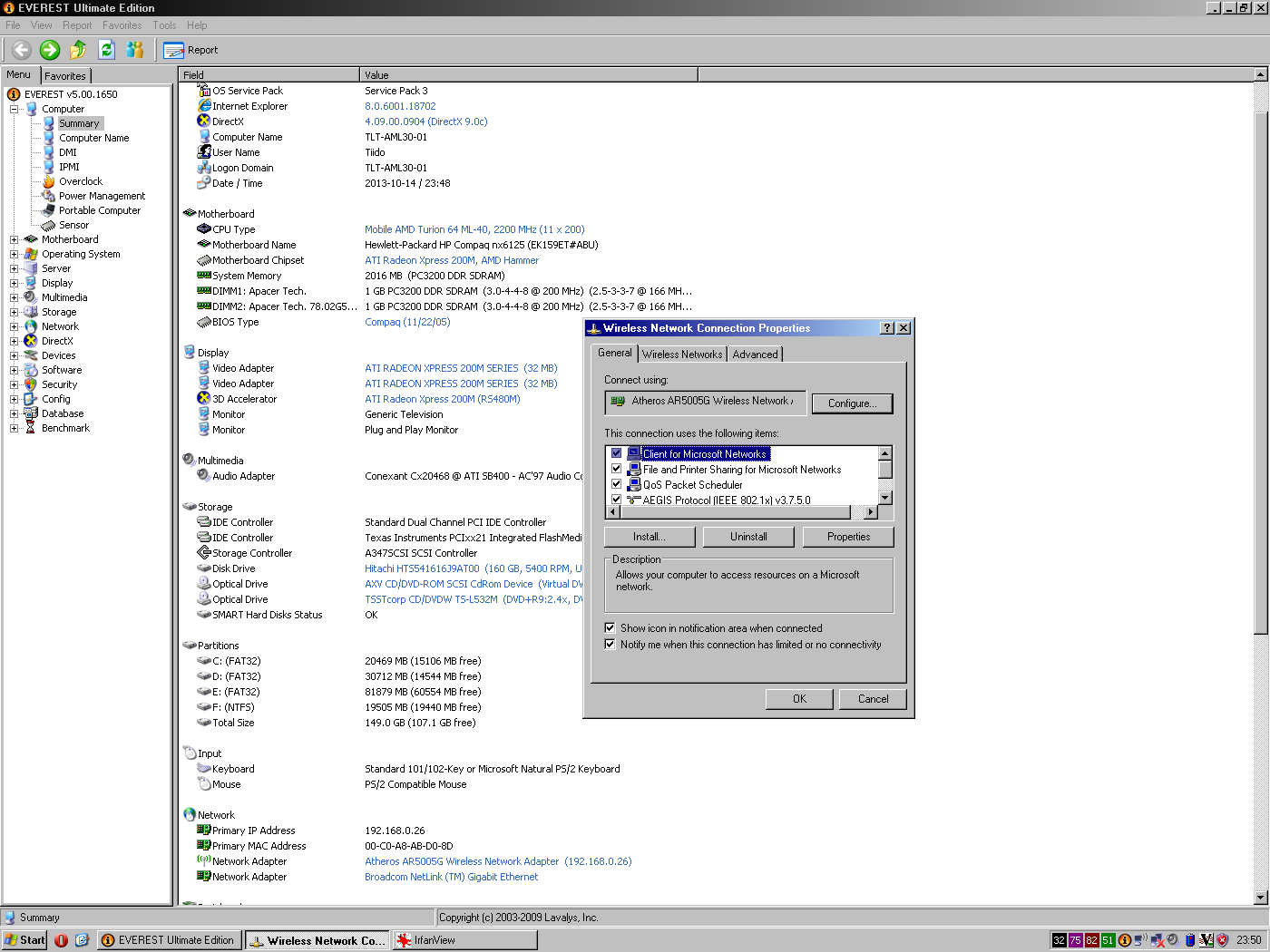Expand the Display tree node
The image size is (1270, 952).
tap(15, 283)
